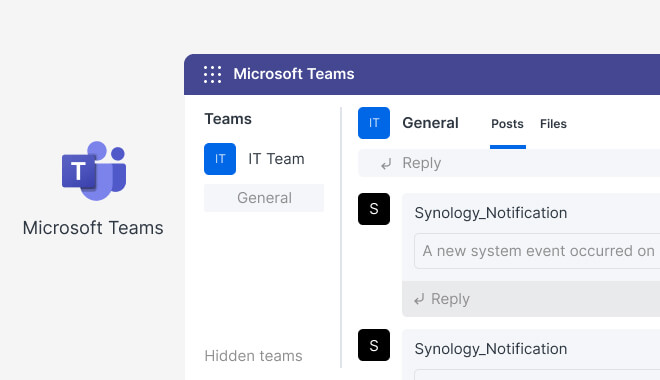Click second Synology_Notification sender name
Screen dimensions: 660x380
pyautogui.click(x=491, y=349)
